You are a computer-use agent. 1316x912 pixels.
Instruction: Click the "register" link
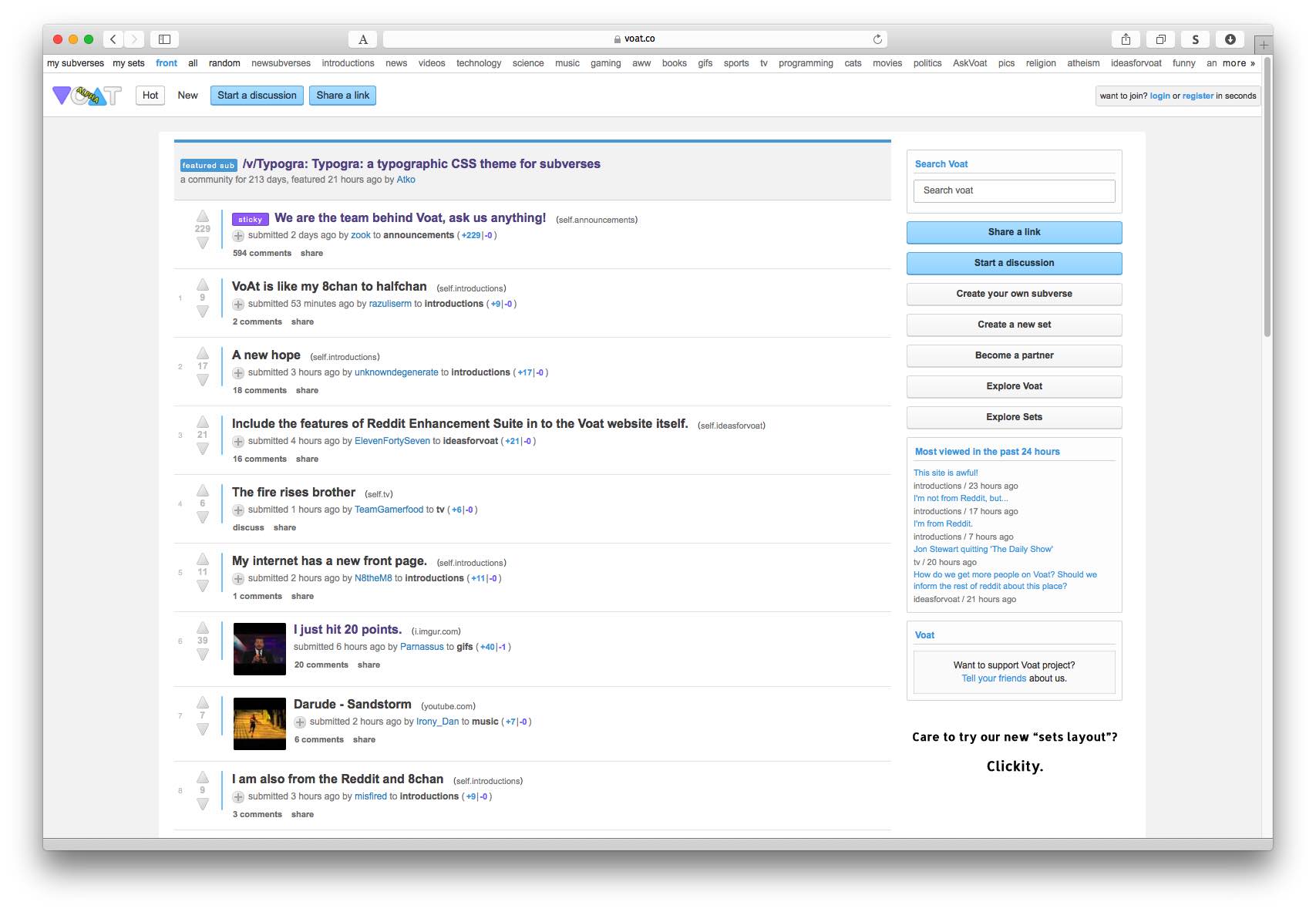[x=1197, y=95]
